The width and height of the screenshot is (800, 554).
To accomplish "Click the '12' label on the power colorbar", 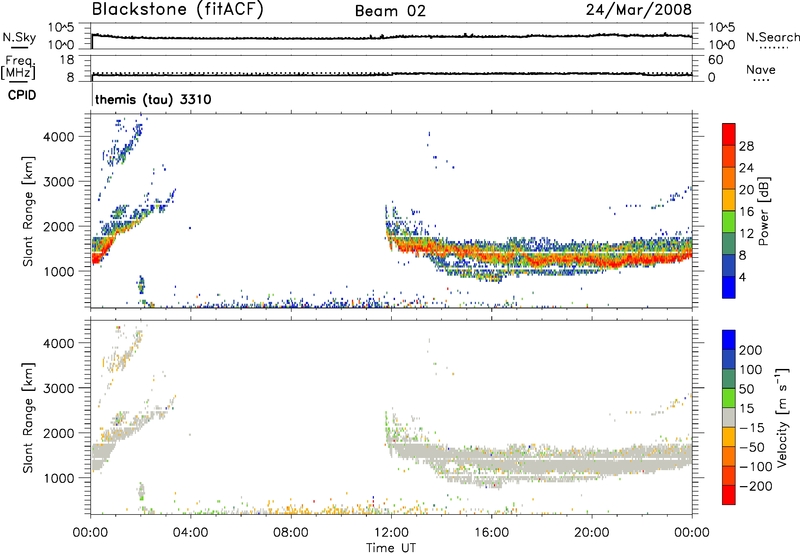I will pos(746,234).
